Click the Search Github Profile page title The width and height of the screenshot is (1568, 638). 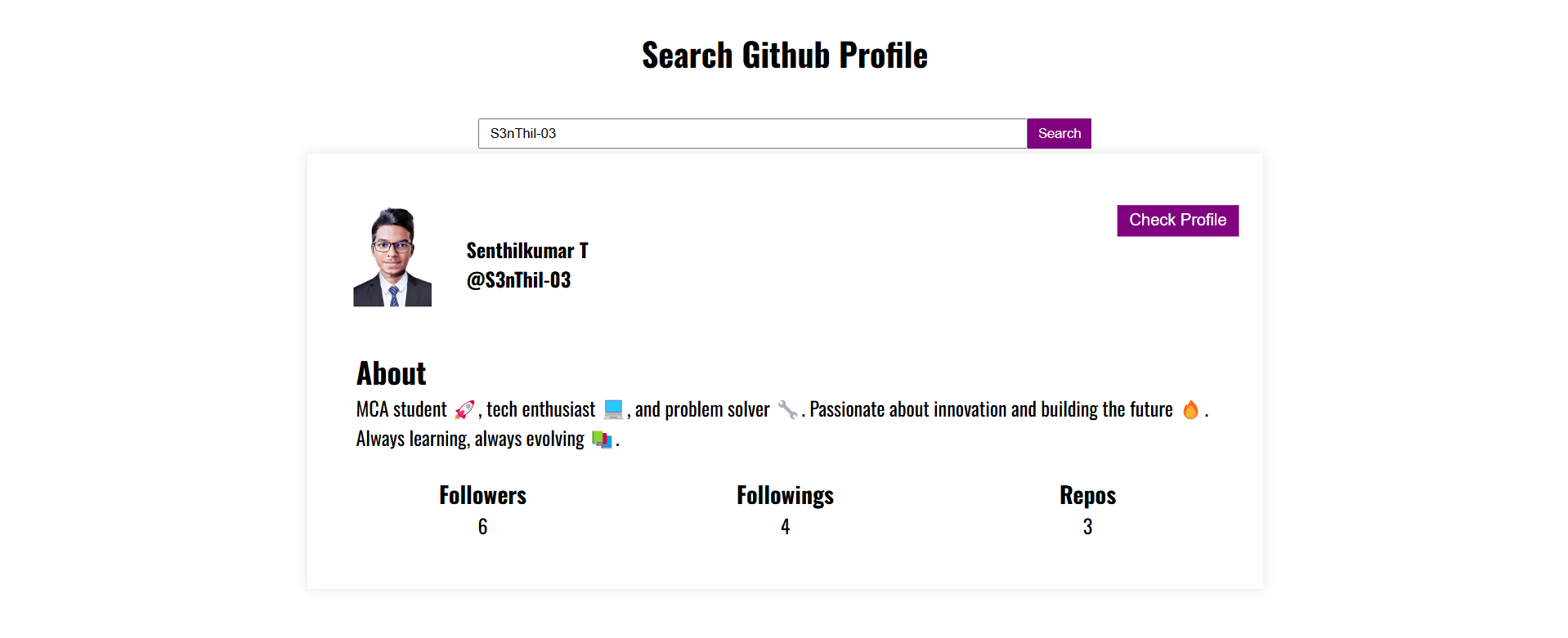[x=784, y=56]
